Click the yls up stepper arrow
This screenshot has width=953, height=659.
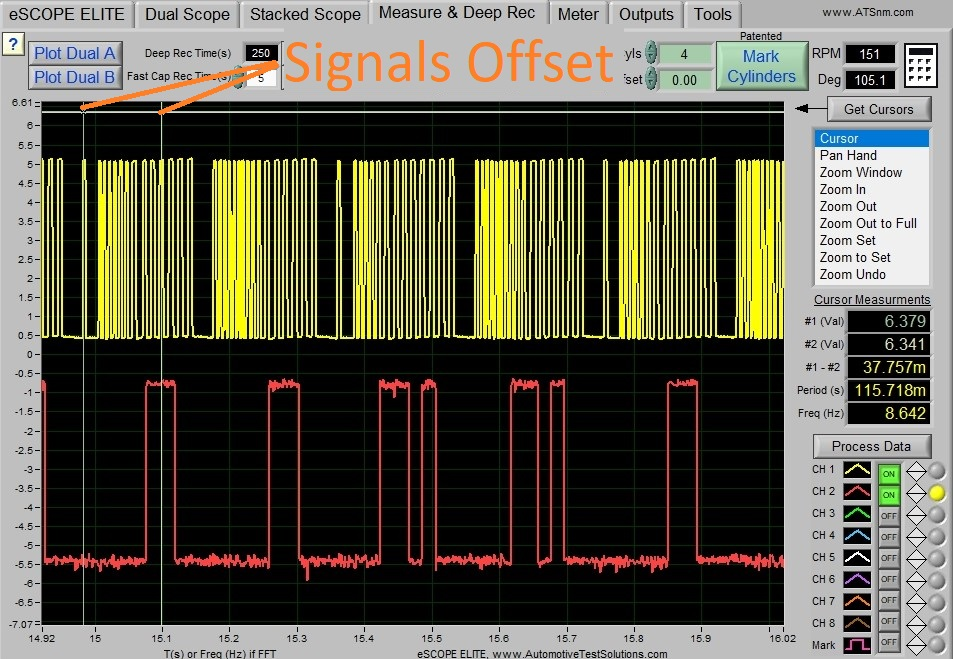(651, 49)
